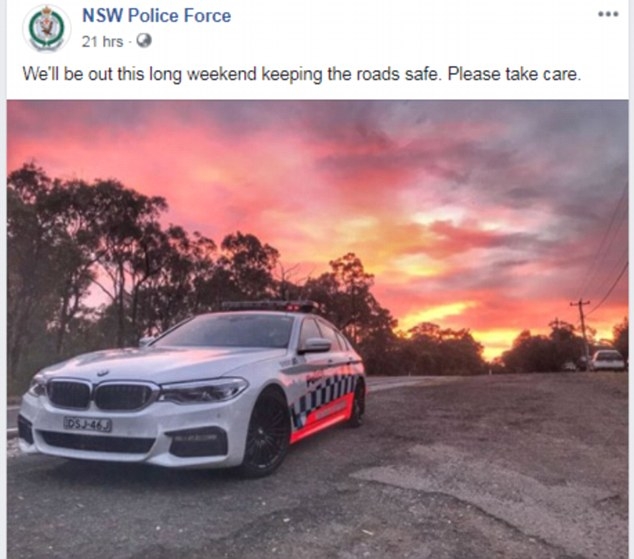Click the roof light bar on the police car
634x559 pixels.
[269, 306]
